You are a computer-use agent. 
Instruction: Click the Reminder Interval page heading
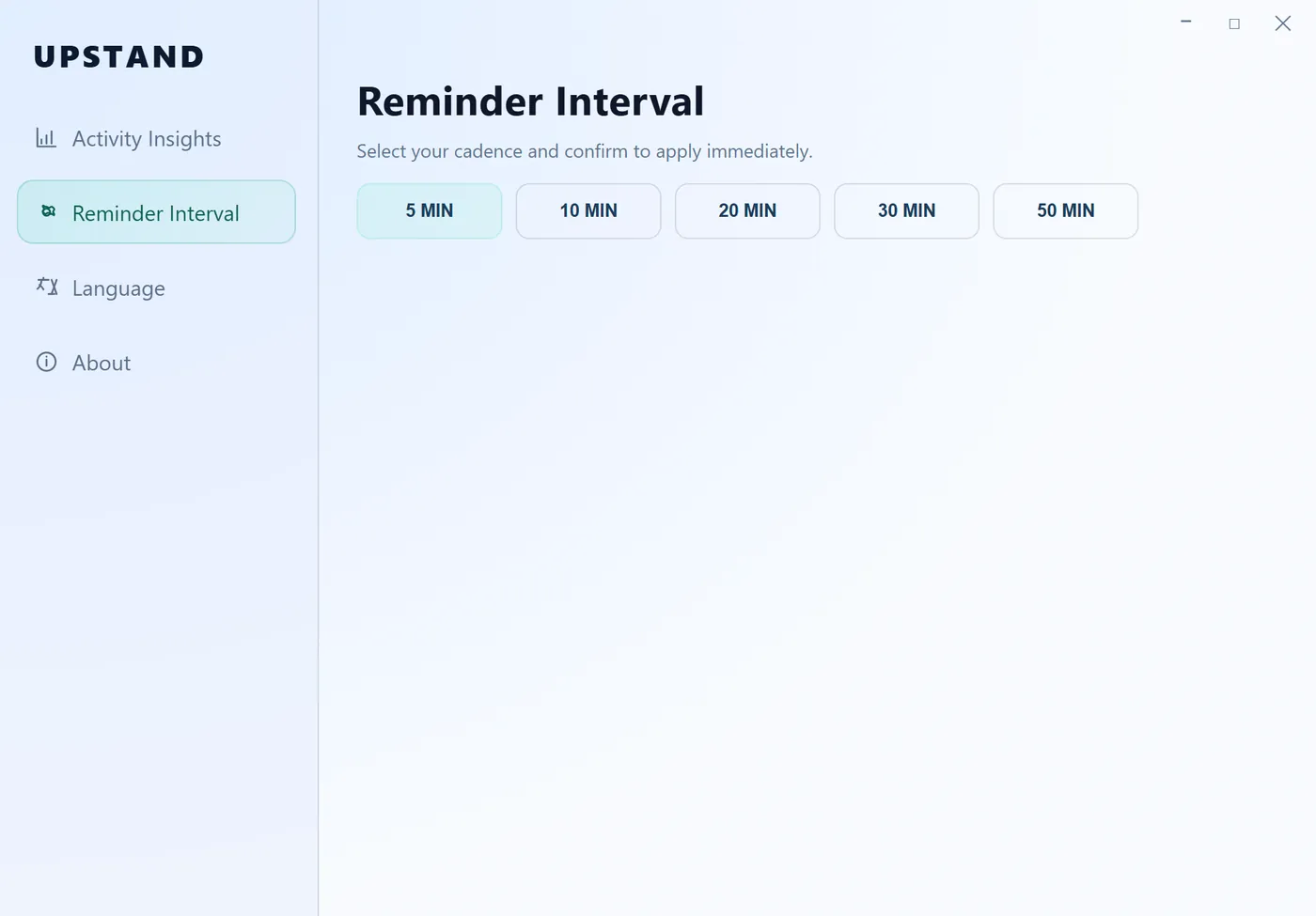pyautogui.click(x=530, y=101)
